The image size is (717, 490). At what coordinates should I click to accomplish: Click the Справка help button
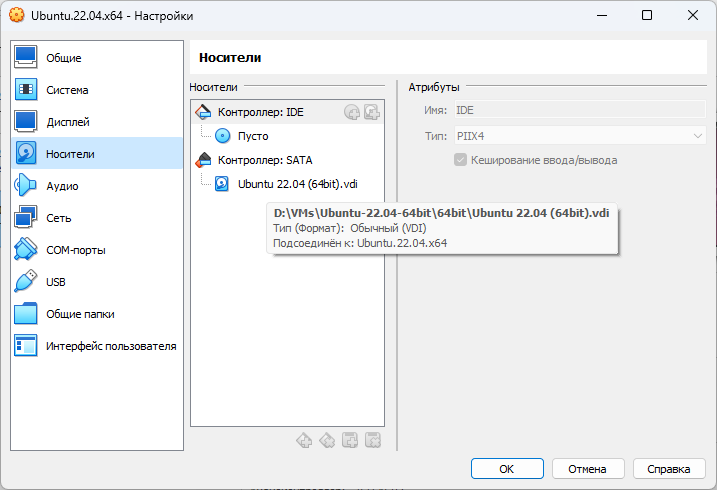point(669,468)
